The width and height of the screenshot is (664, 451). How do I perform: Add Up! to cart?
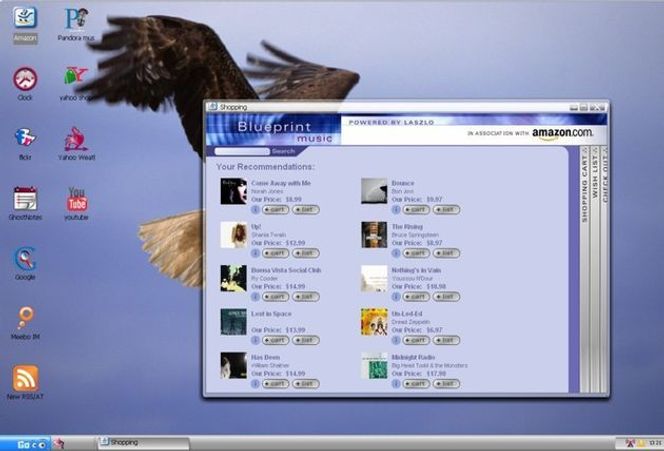275,253
